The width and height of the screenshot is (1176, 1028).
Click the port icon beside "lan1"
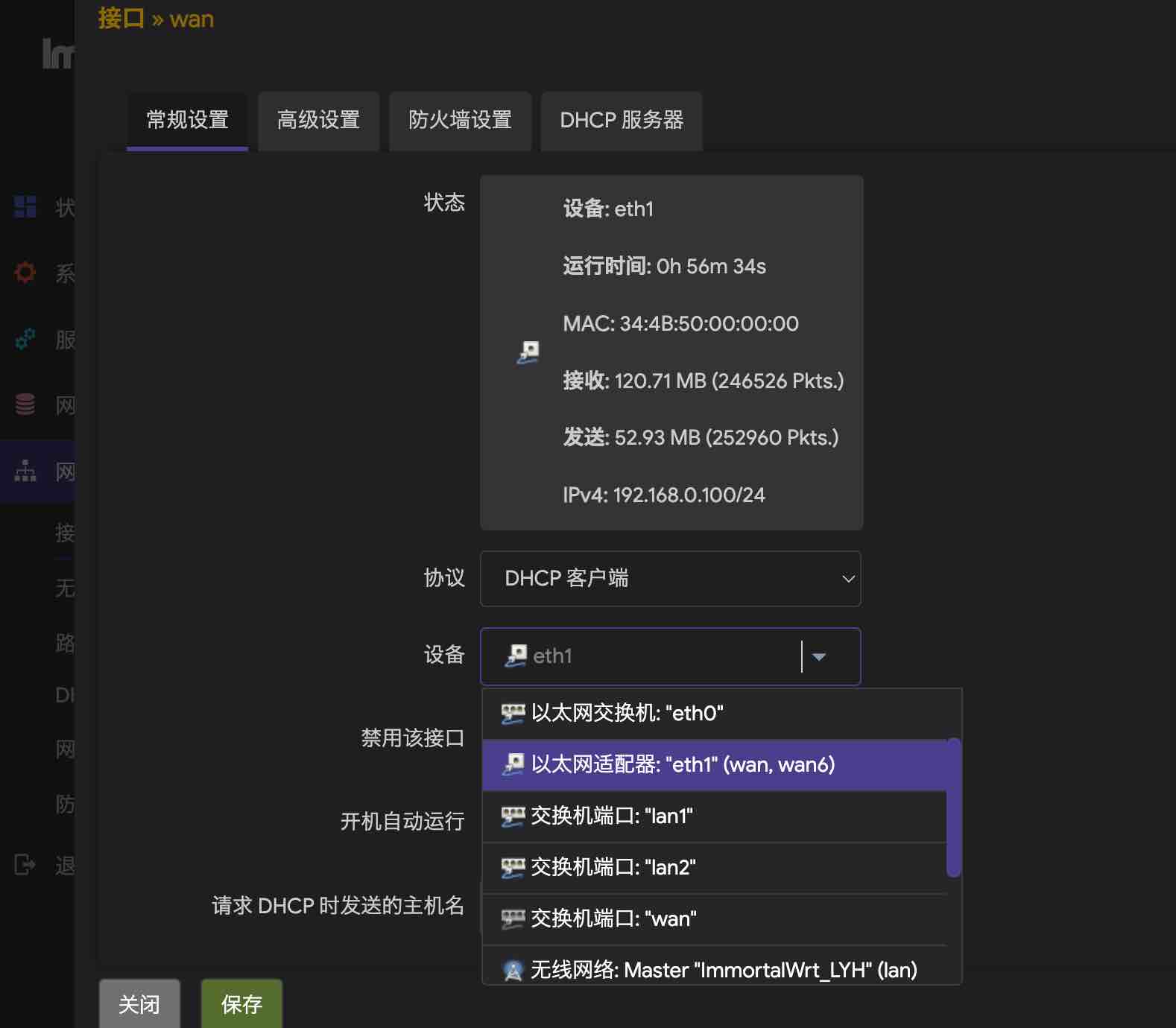click(x=513, y=816)
